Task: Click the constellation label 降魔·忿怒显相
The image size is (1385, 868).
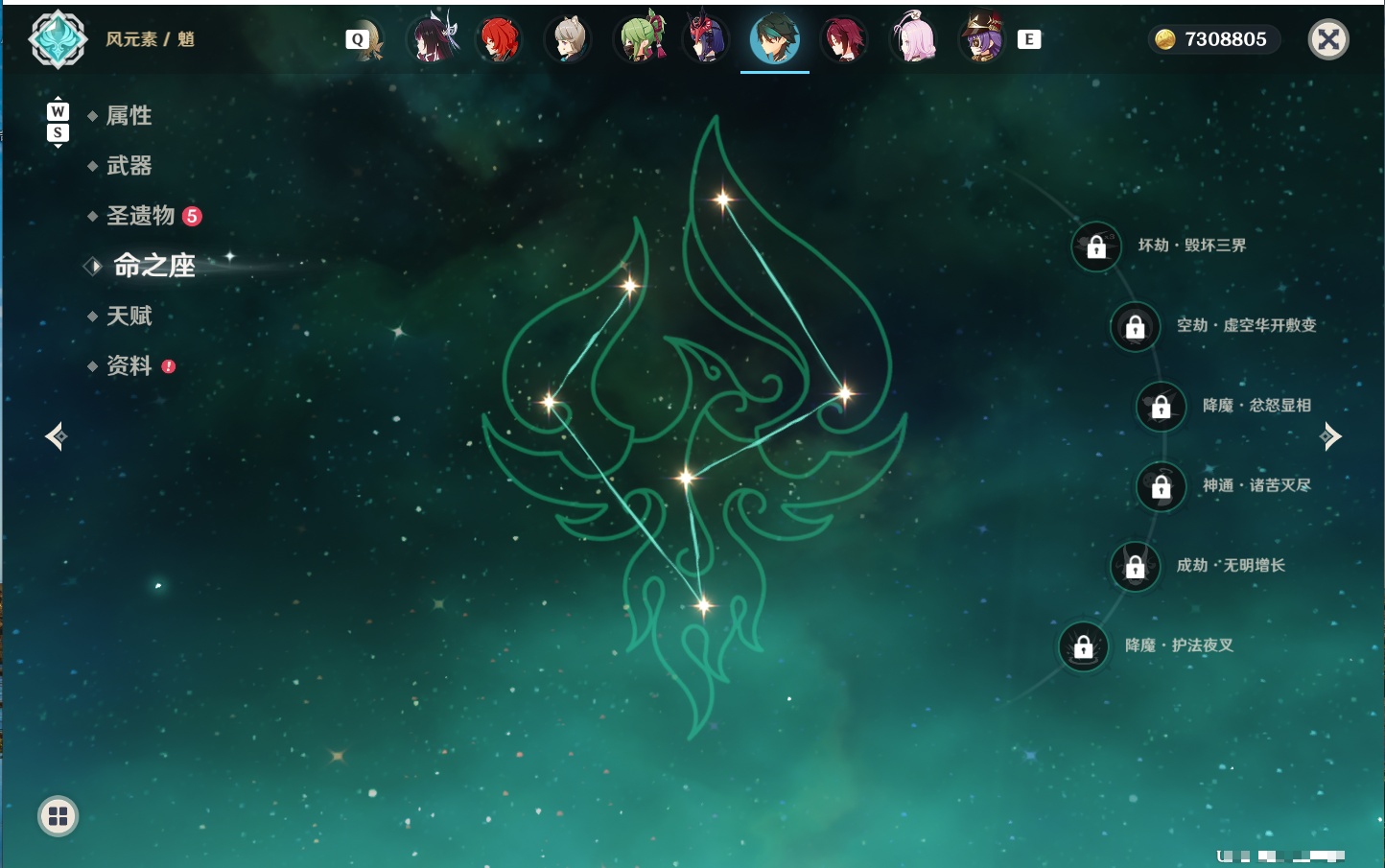Action: (x=1257, y=406)
